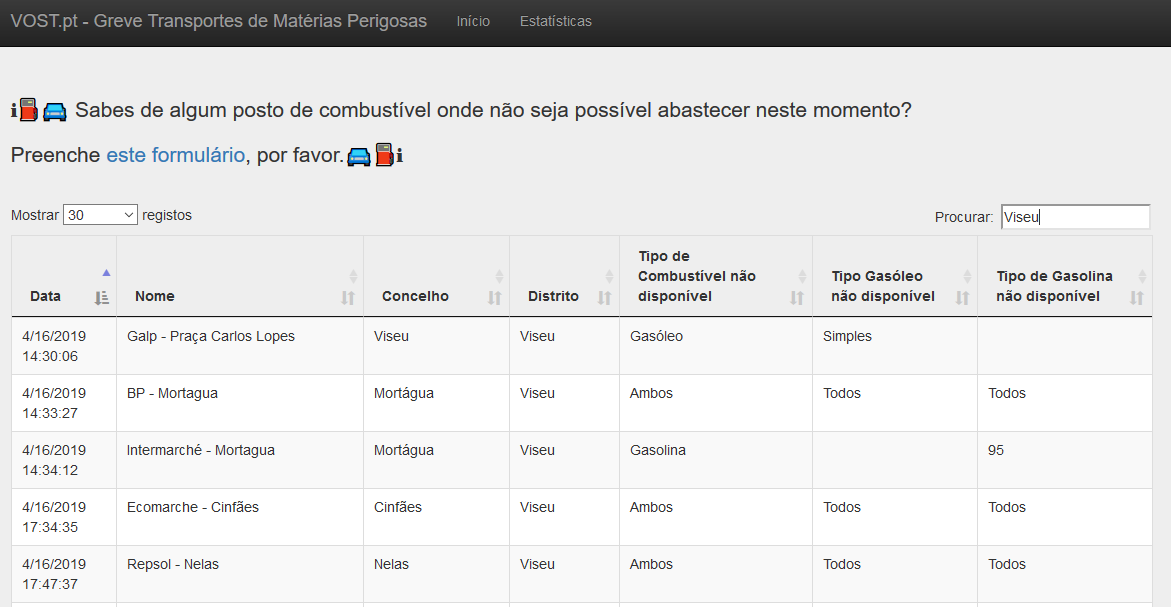Sort by Distrito using its sort icon
The width and height of the screenshot is (1171, 607).
[x=604, y=297]
